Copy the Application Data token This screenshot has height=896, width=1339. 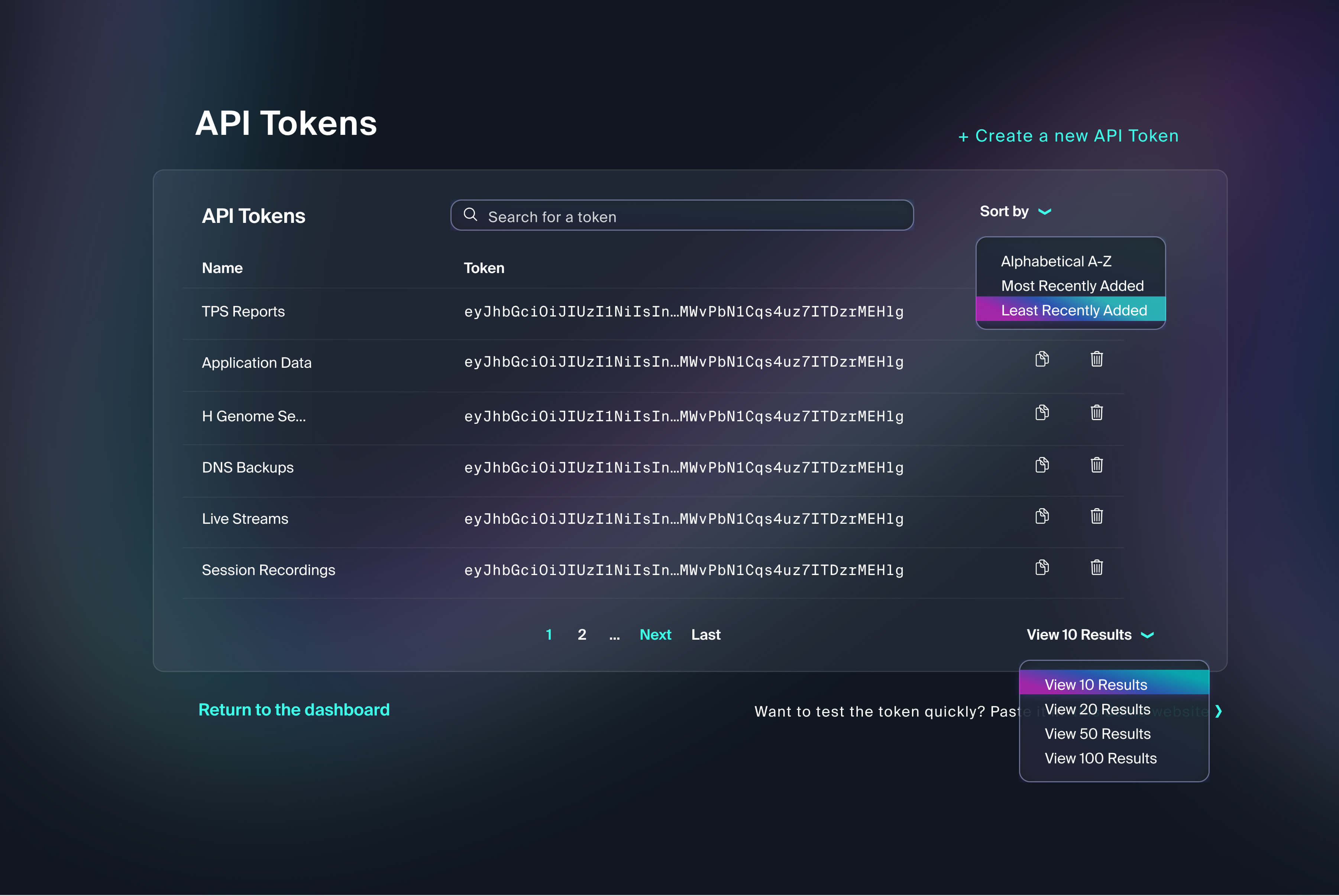pyautogui.click(x=1042, y=359)
